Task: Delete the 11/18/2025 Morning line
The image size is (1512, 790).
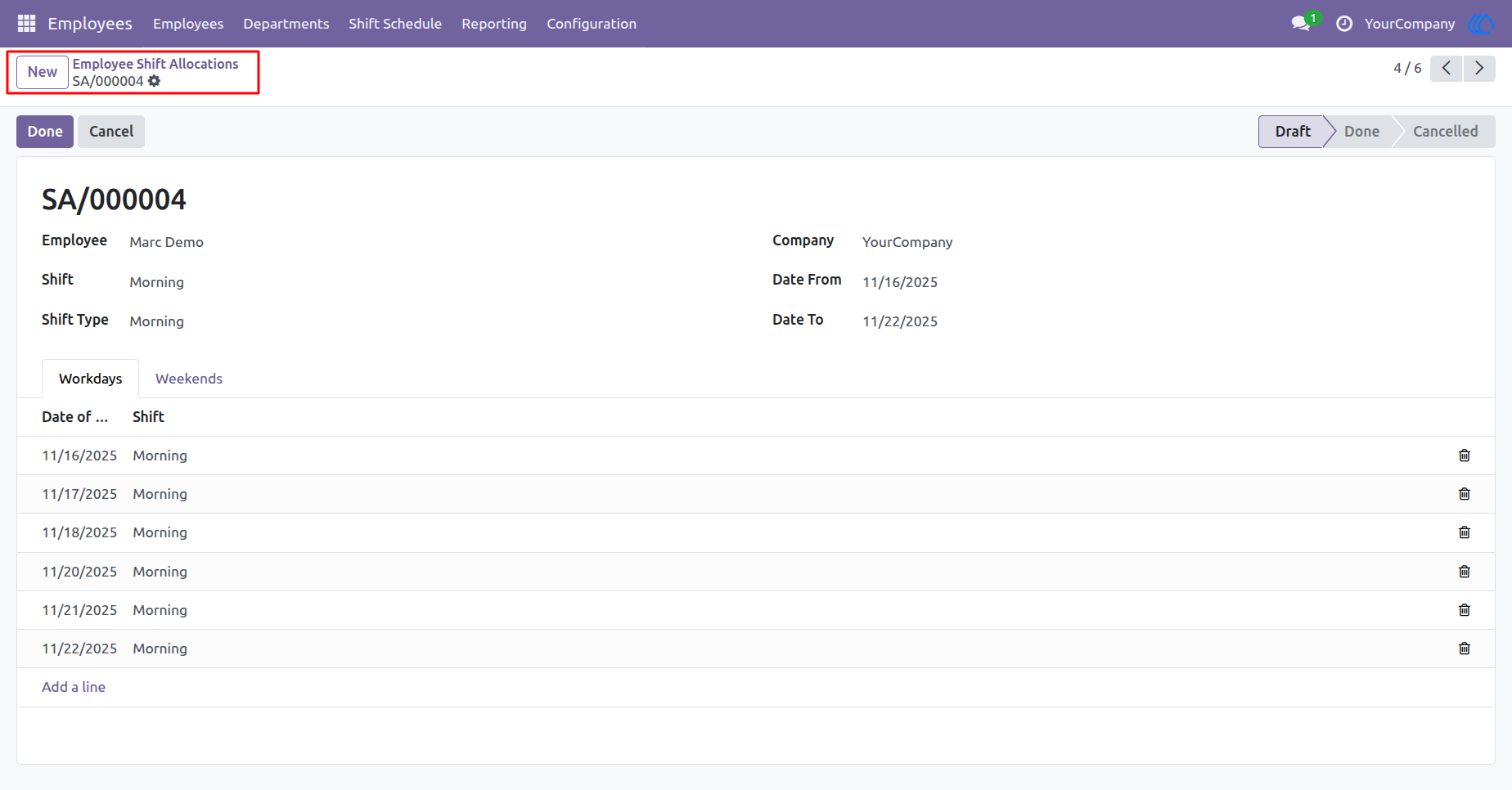Action: [1465, 532]
